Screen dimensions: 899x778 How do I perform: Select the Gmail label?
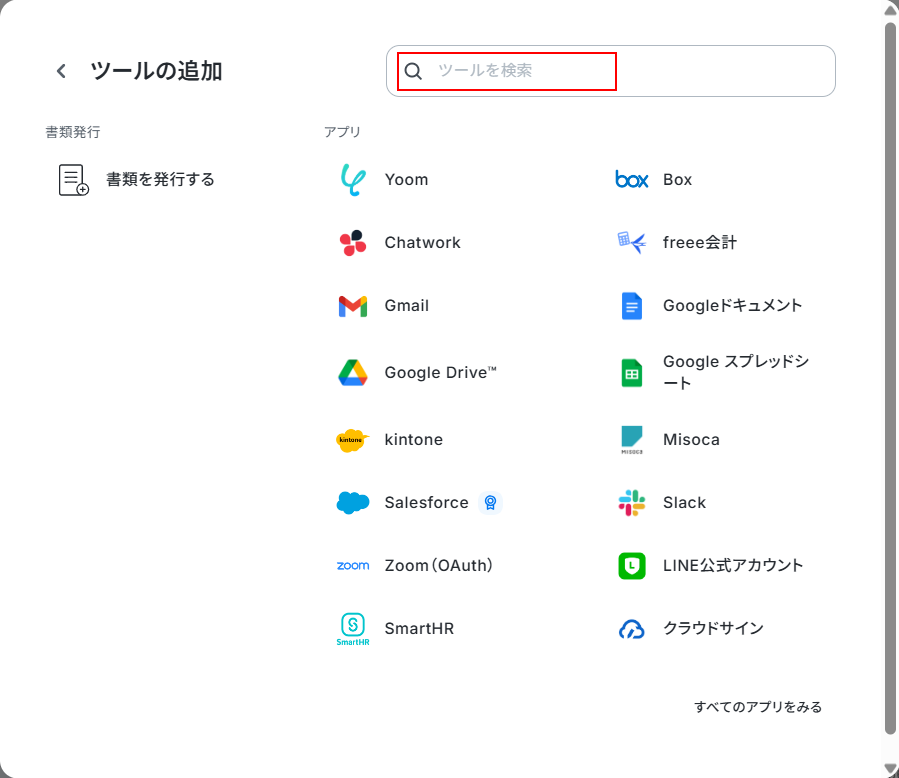(406, 306)
